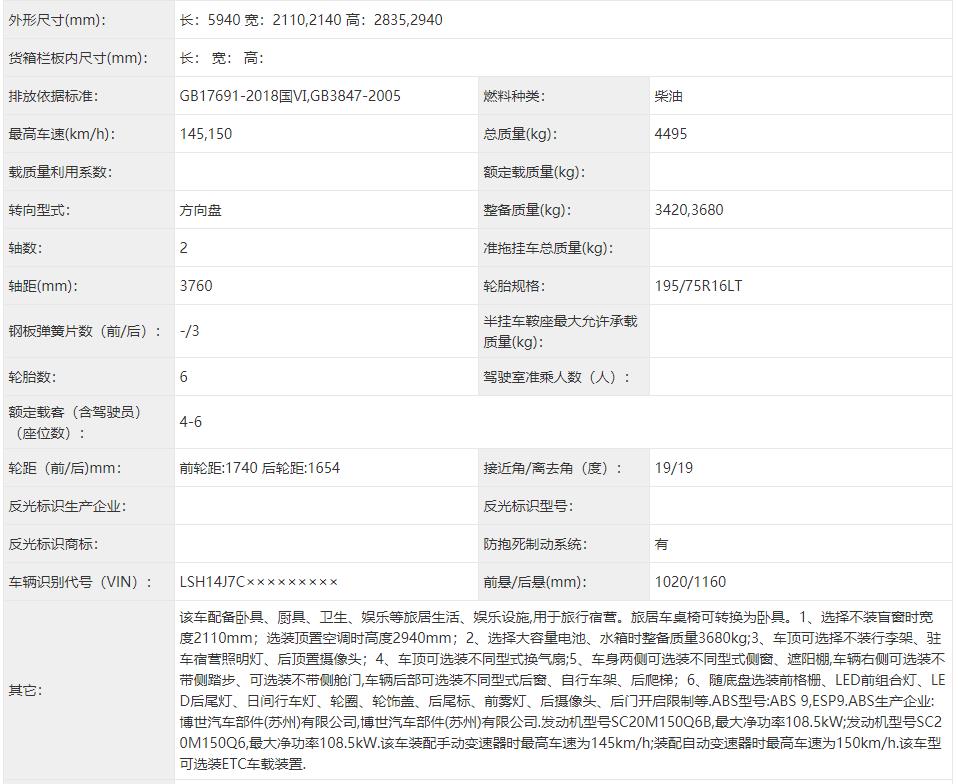Click the 准拖挂车总质量(kg) label
The height and width of the screenshot is (784, 958).
[548, 248]
